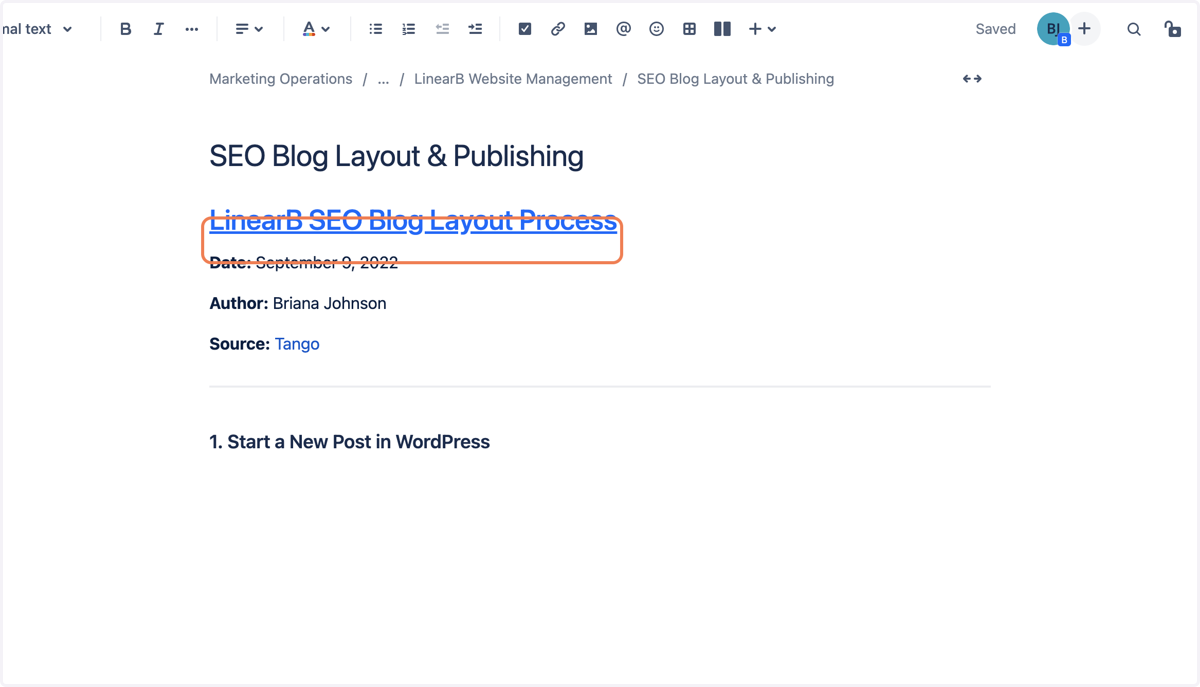This screenshot has height=687, width=1200.
Task: Click the outdent icon
Action: pyautogui.click(x=442, y=29)
